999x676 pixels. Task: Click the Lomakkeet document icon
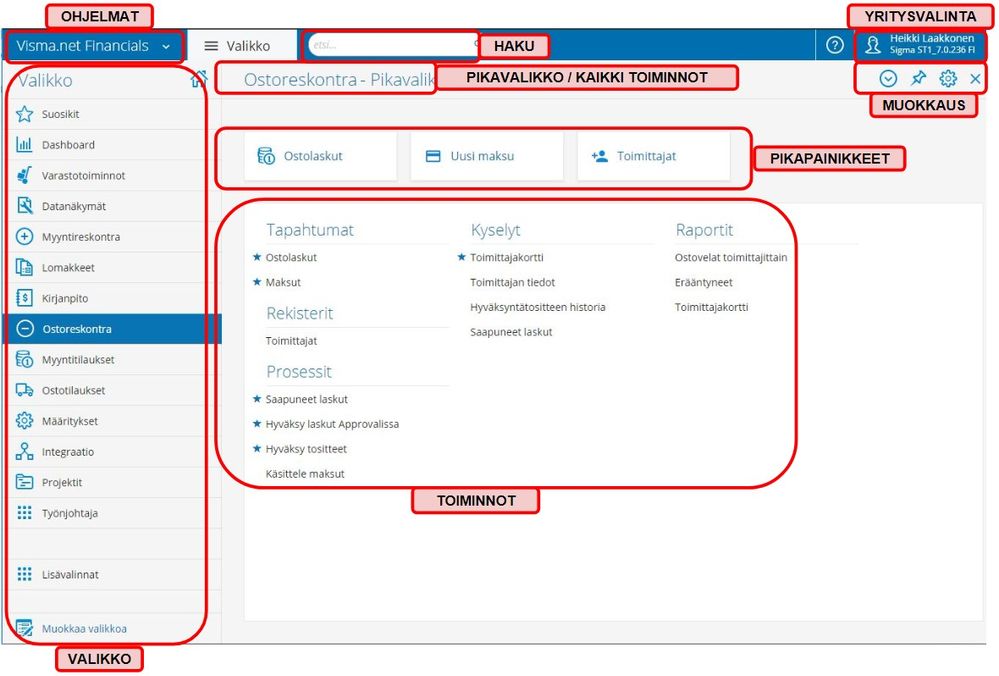point(24,267)
